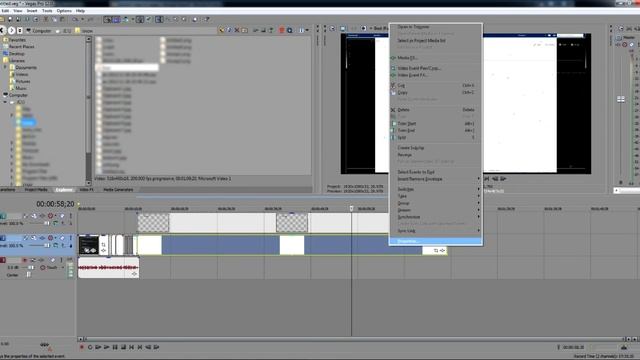Go back in the Explorer toolbar
Viewport: 640px width, 360px height.
point(2,31)
